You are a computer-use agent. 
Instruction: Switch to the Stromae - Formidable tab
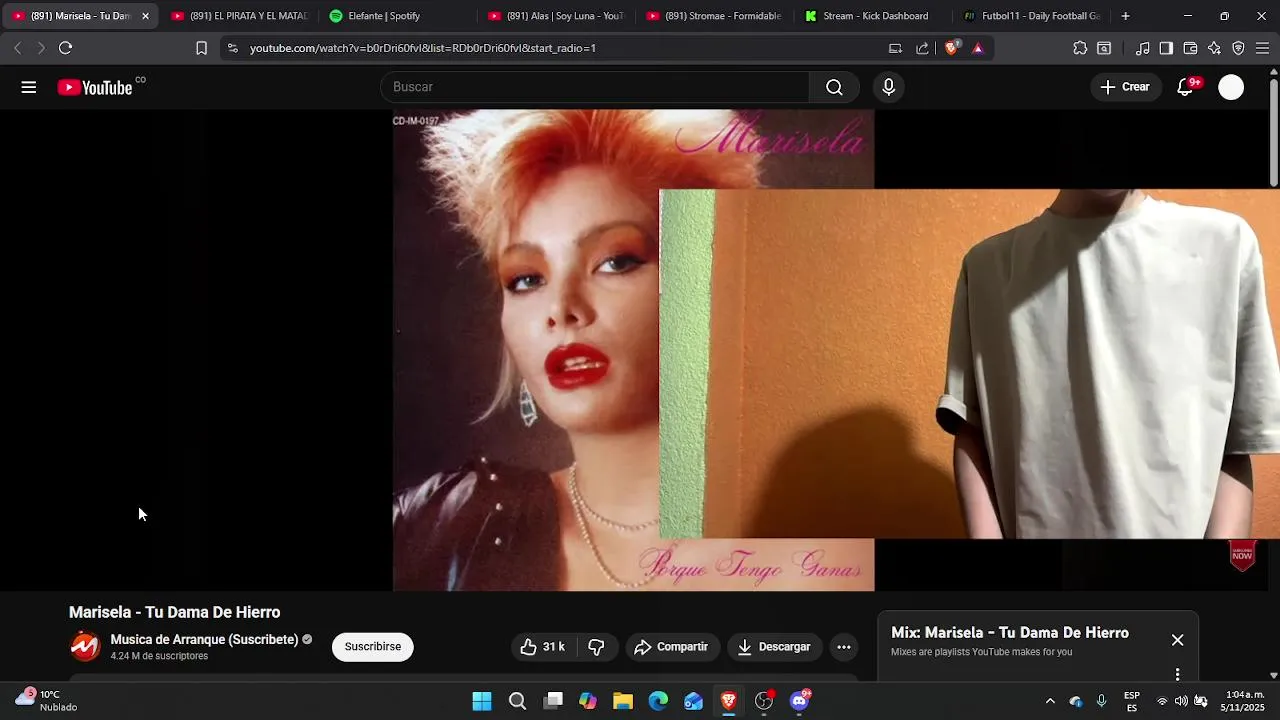[x=714, y=16]
